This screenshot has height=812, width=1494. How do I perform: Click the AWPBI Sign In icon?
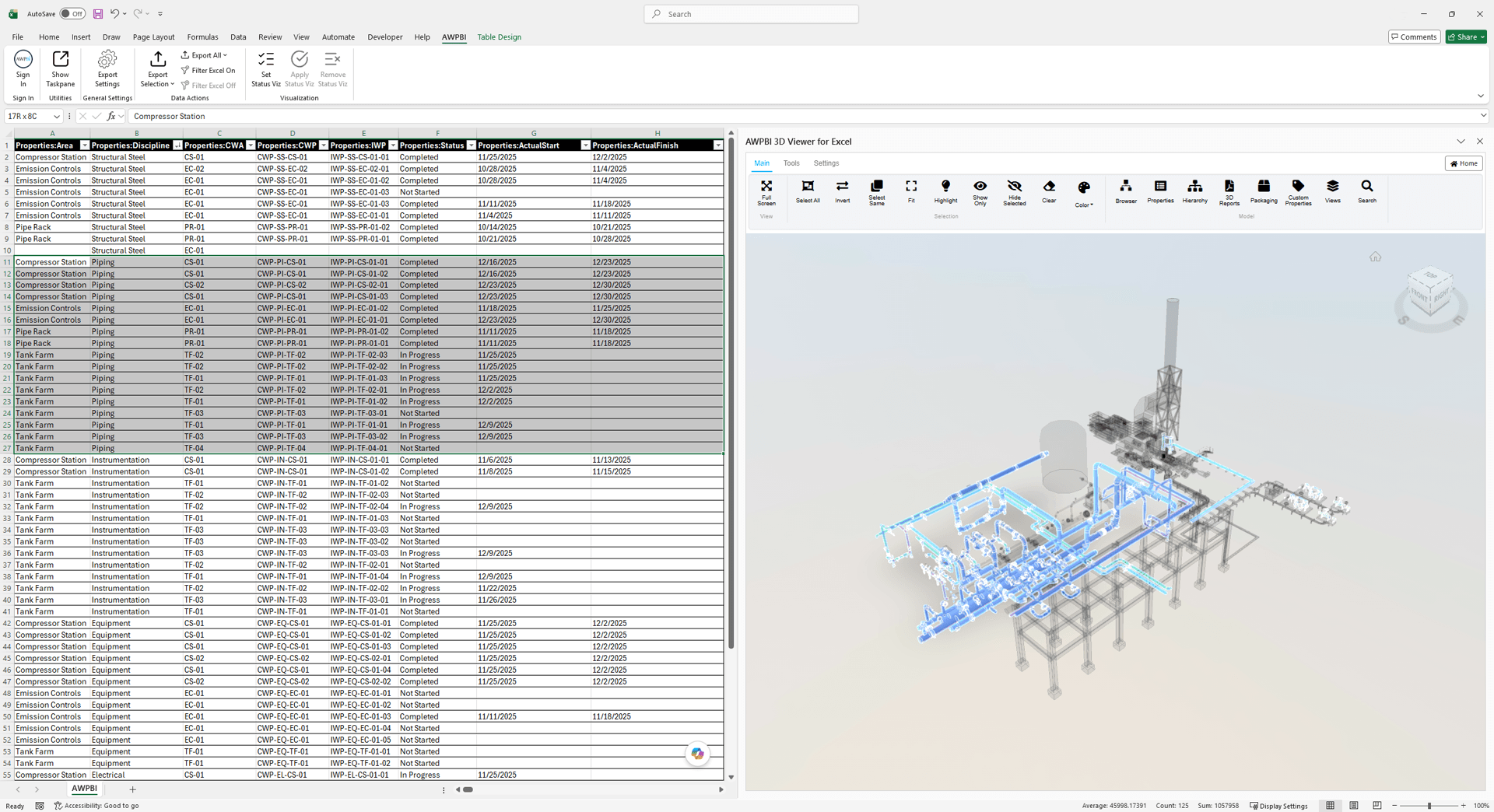click(x=23, y=69)
